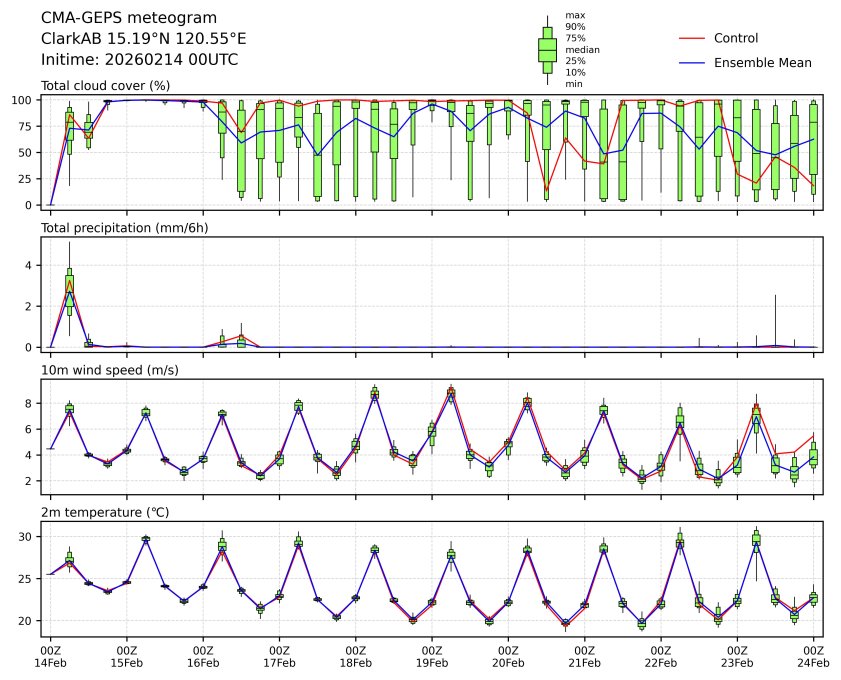Click the "max" label in box legend
Viewport: 841px width, 680px height.
[x=574, y=16]
